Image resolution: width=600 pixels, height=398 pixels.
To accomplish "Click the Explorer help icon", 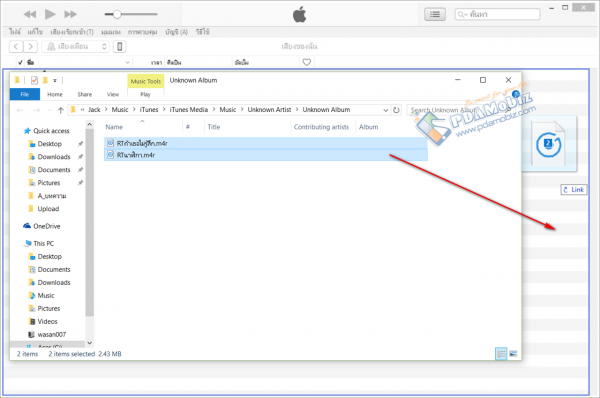I will pyautogui.click(x=516, y=94).
